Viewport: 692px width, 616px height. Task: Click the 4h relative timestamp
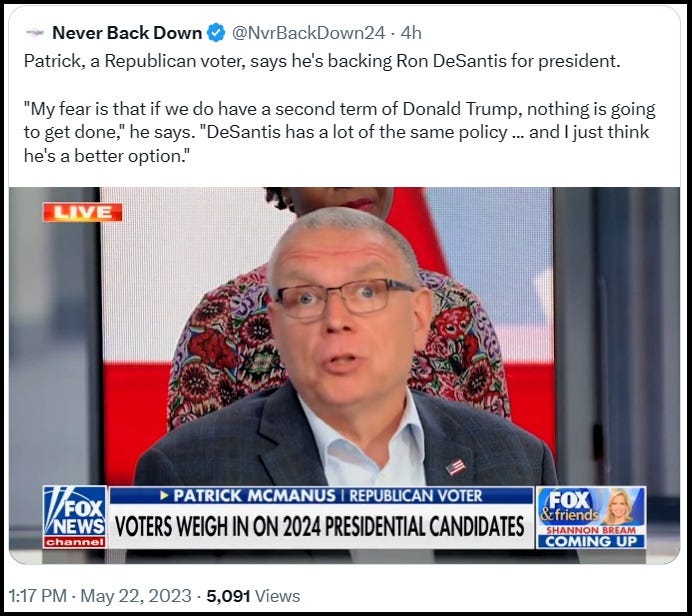point(411,33)
